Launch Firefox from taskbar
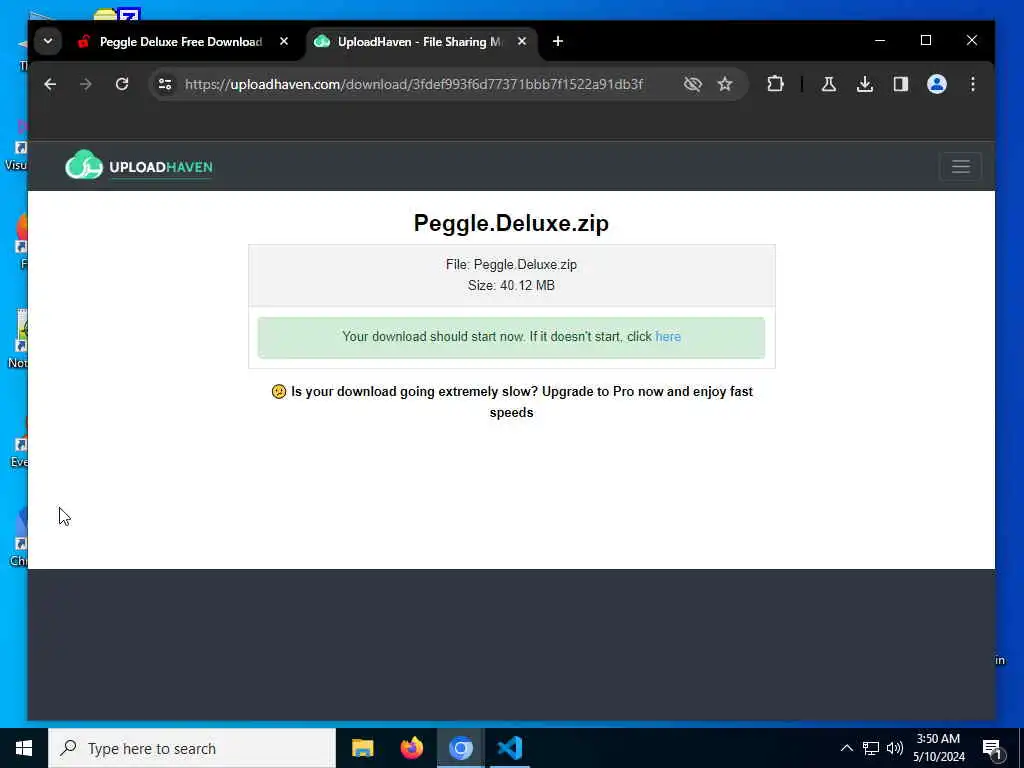Image resolution: width=1024 pixels, height=768 pixels. pyautogui.click(x=411, y=748)
